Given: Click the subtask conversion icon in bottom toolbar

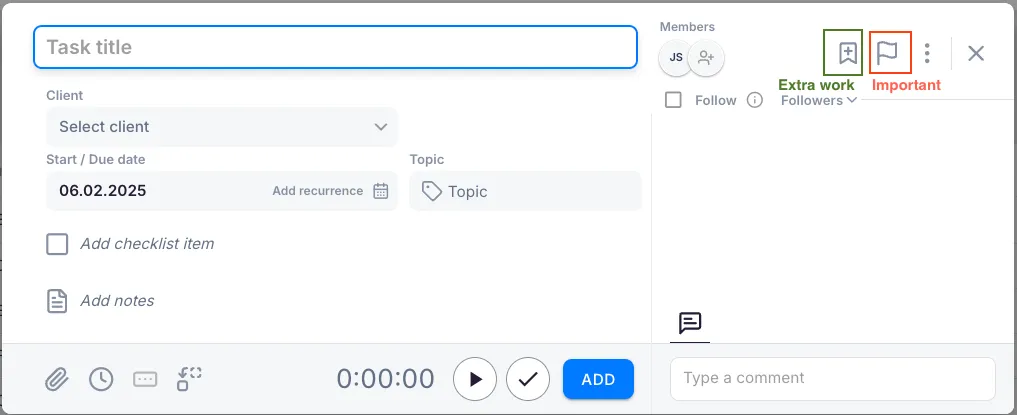Looking at the screenshot, I should 189,379.
